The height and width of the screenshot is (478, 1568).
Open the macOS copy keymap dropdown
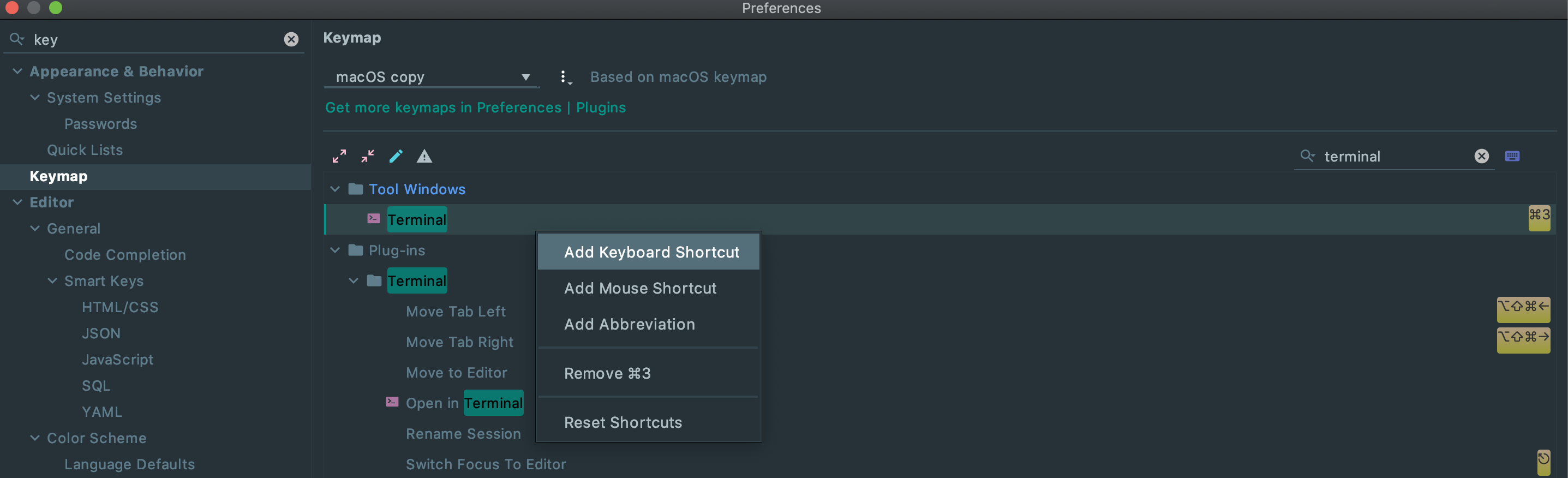(432, 77)
